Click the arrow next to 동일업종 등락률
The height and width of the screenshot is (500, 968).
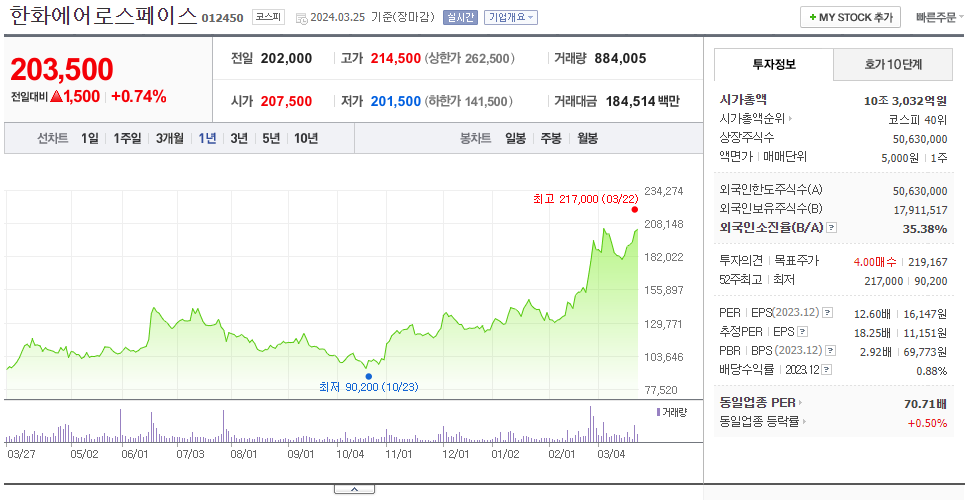[804, 422]
